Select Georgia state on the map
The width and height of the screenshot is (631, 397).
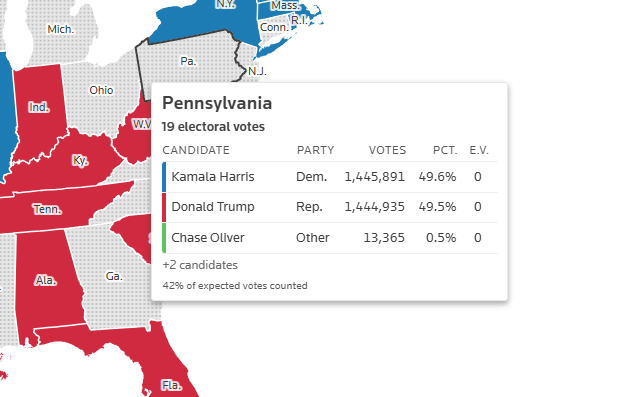click(114, 276)
